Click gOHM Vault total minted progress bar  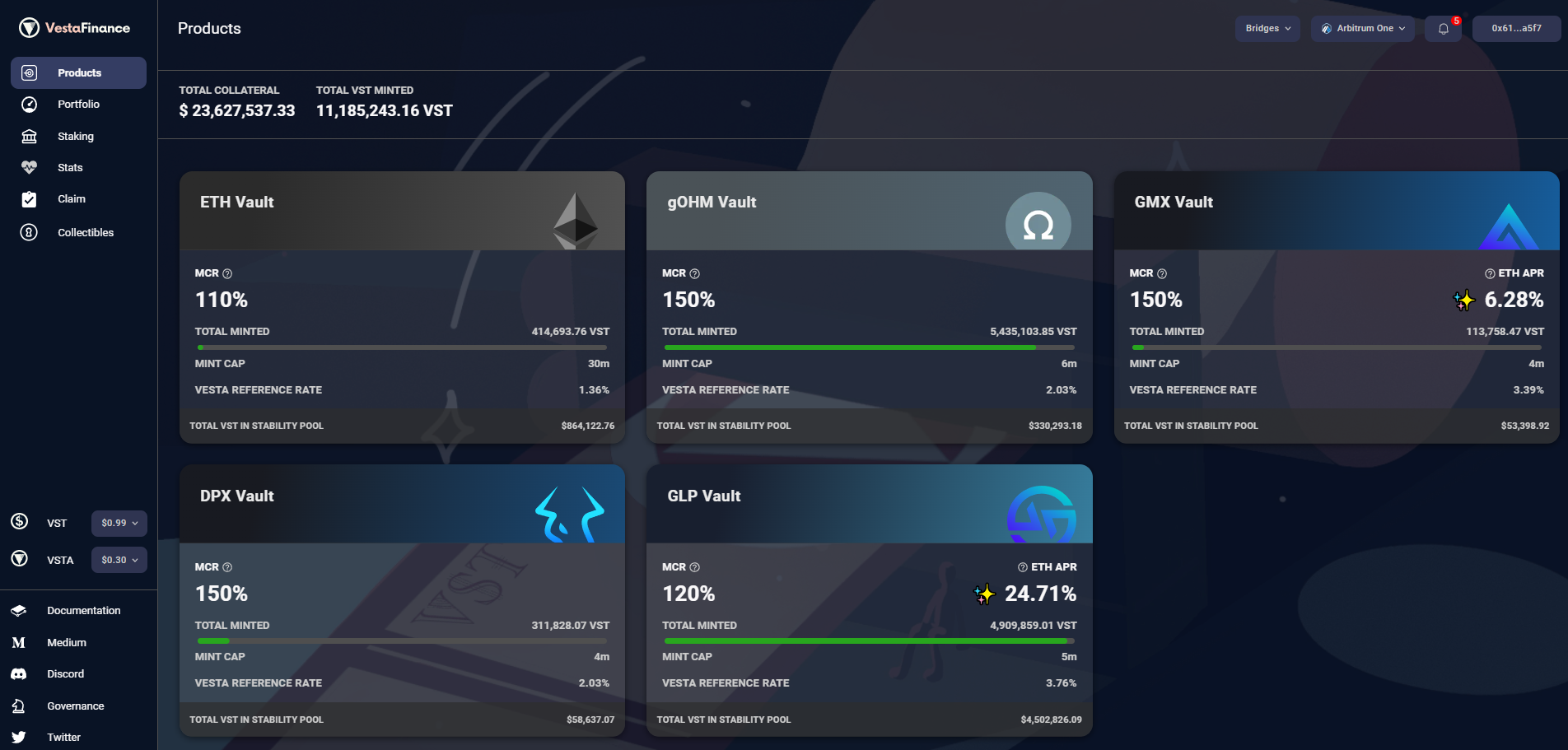(x=870, y=347)
